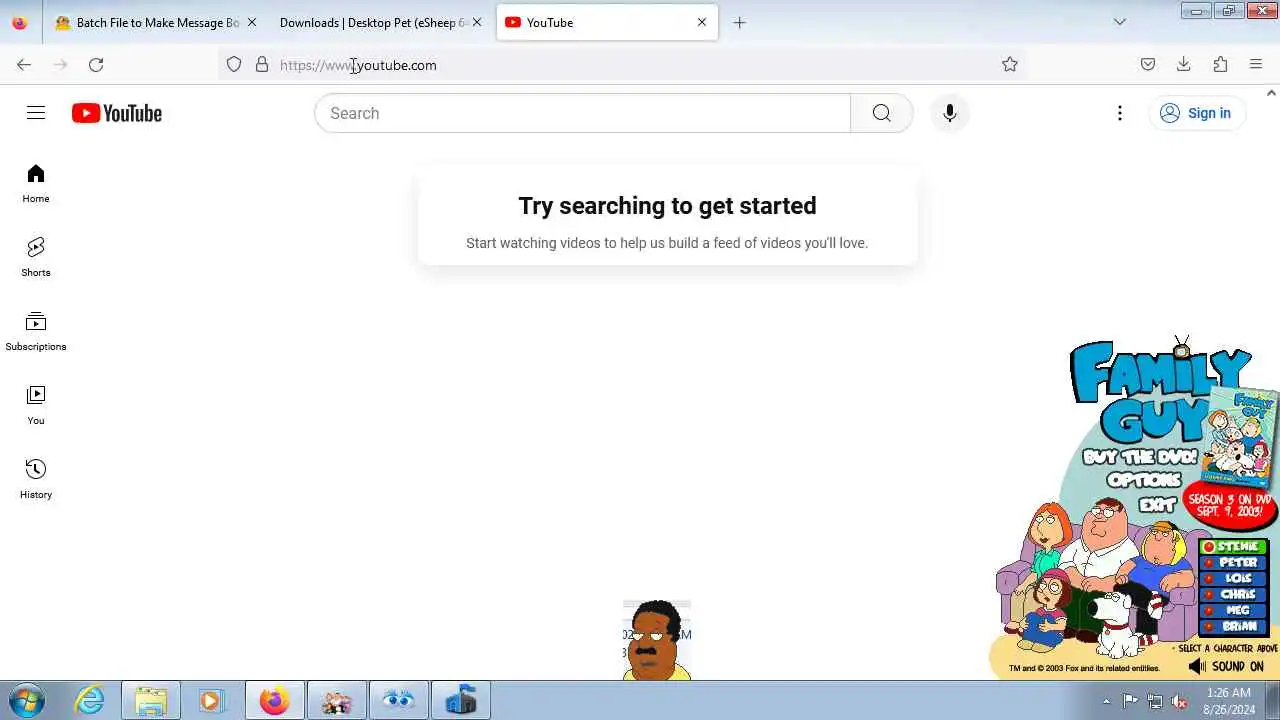
Task: Click the muted volume tray icon
Action: pos(1180,701)
